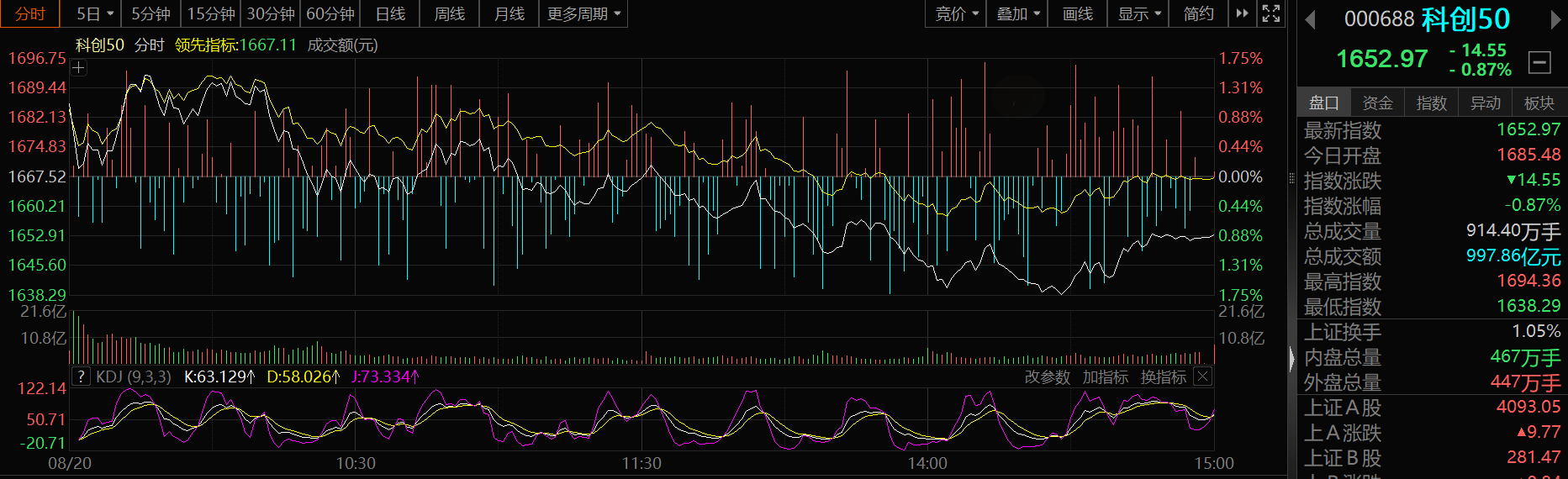The width and height of the screenshot is (1568, 479).
Task: Open the 竞价 dropdown menu
Action: [x=957, y=13]
